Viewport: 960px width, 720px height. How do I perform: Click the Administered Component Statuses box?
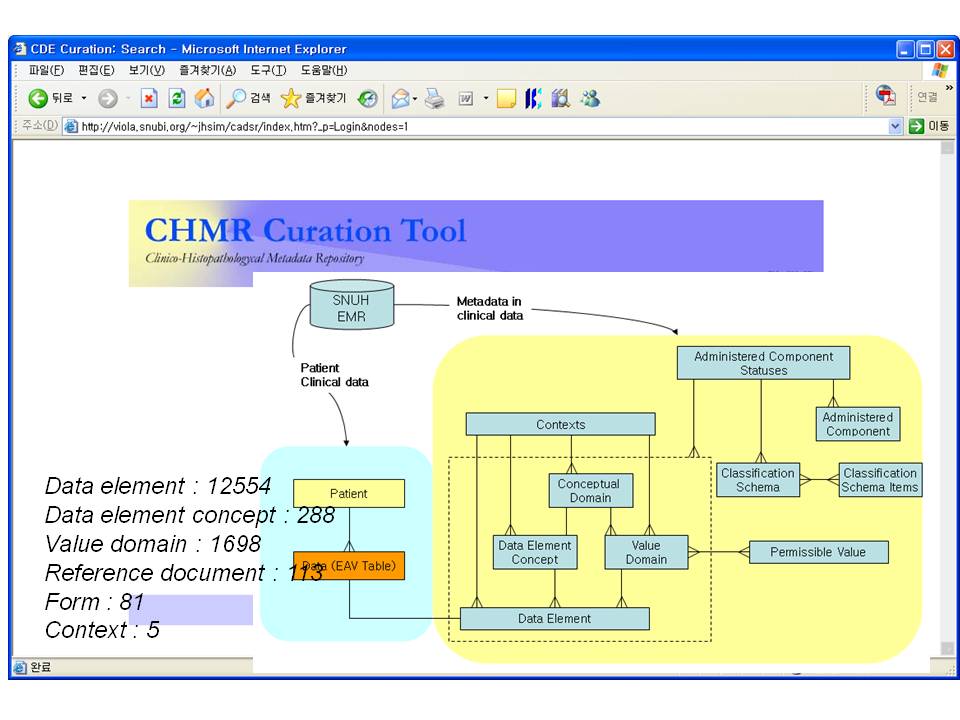click(763, 363)
